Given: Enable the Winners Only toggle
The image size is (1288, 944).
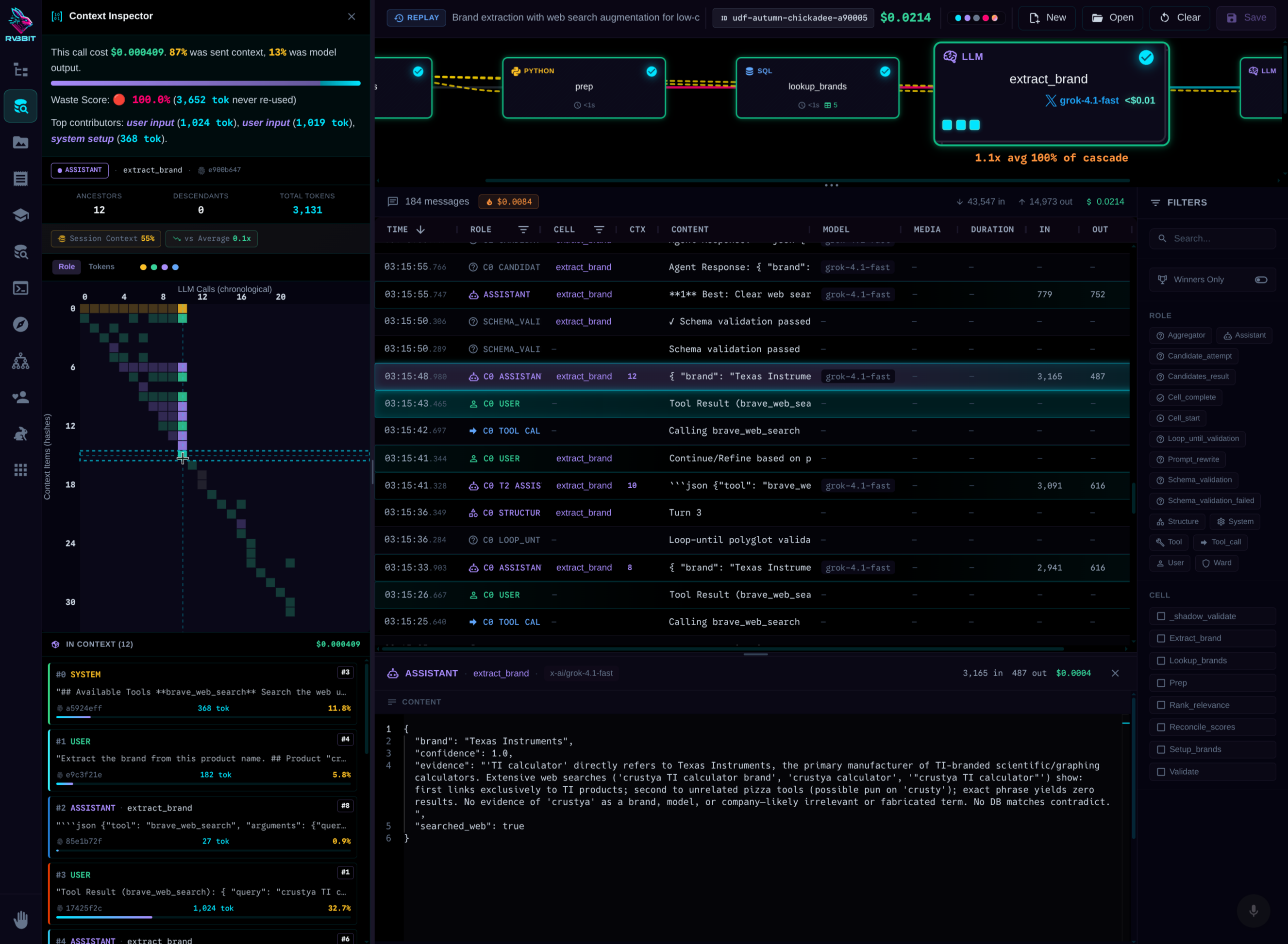Looking at the screenshot, I should [x=1262, y=280].
